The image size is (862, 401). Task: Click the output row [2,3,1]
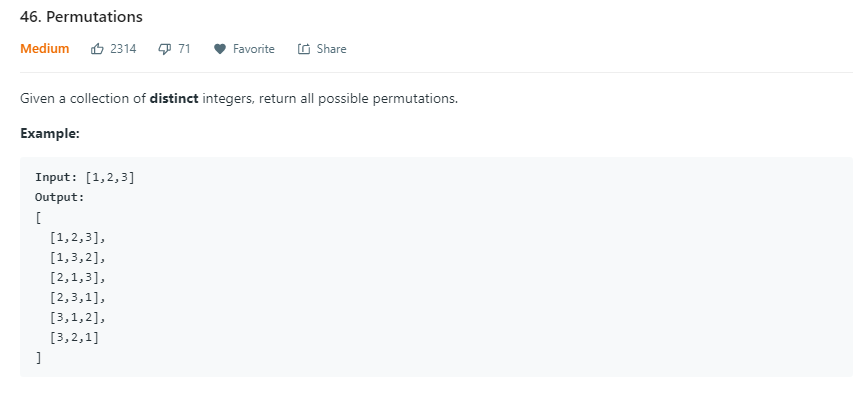[x=76, y=297]
